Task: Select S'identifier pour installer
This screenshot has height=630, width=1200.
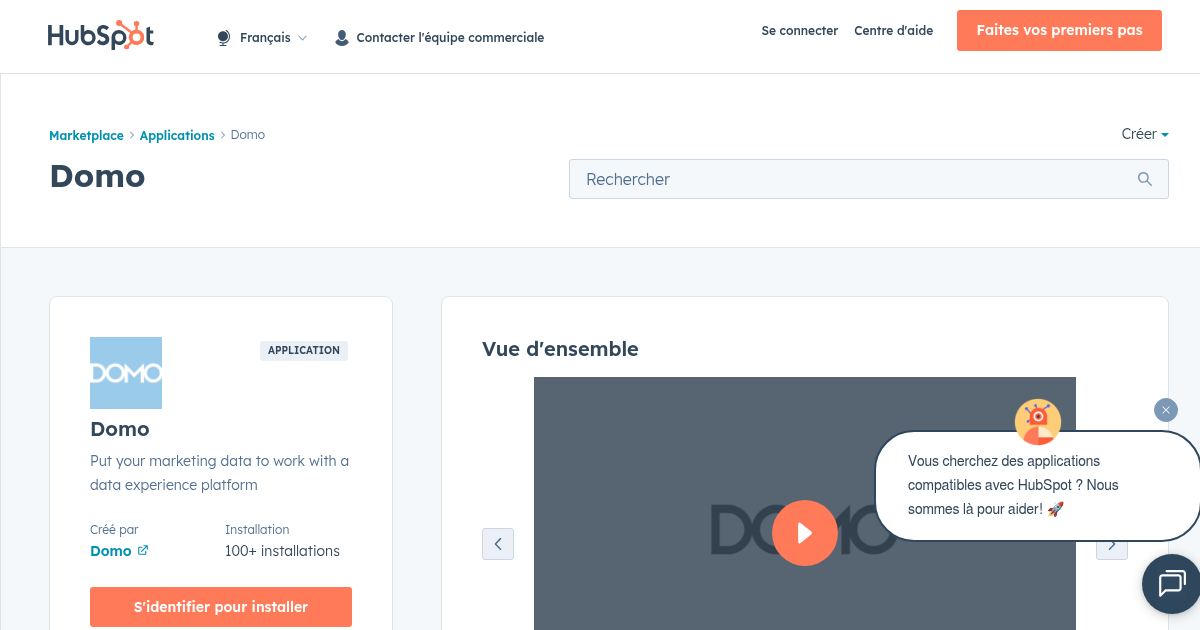Action: point(220,607)
